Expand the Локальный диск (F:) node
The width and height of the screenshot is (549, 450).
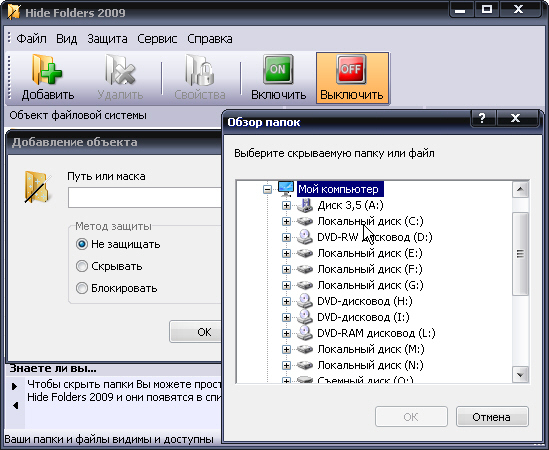[x=286, y=269]
